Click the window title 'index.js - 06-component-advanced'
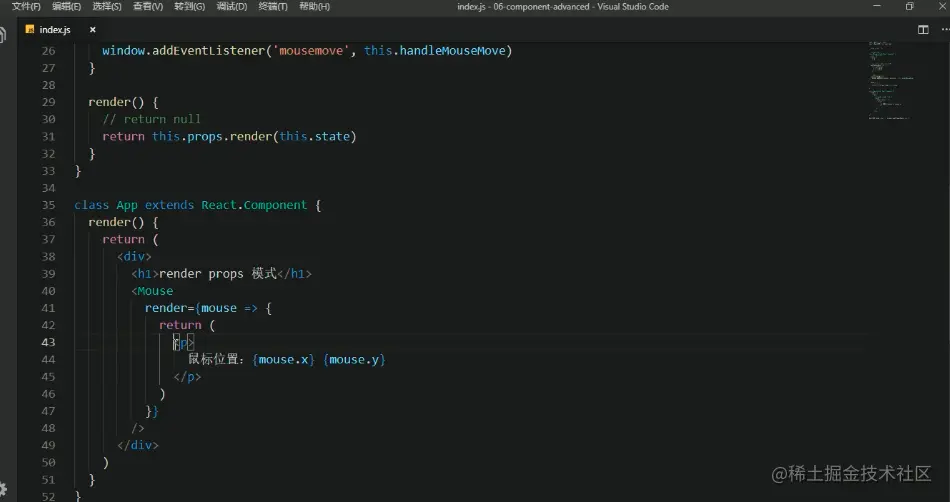Screen dimensions: 950x502 [523, 7]
